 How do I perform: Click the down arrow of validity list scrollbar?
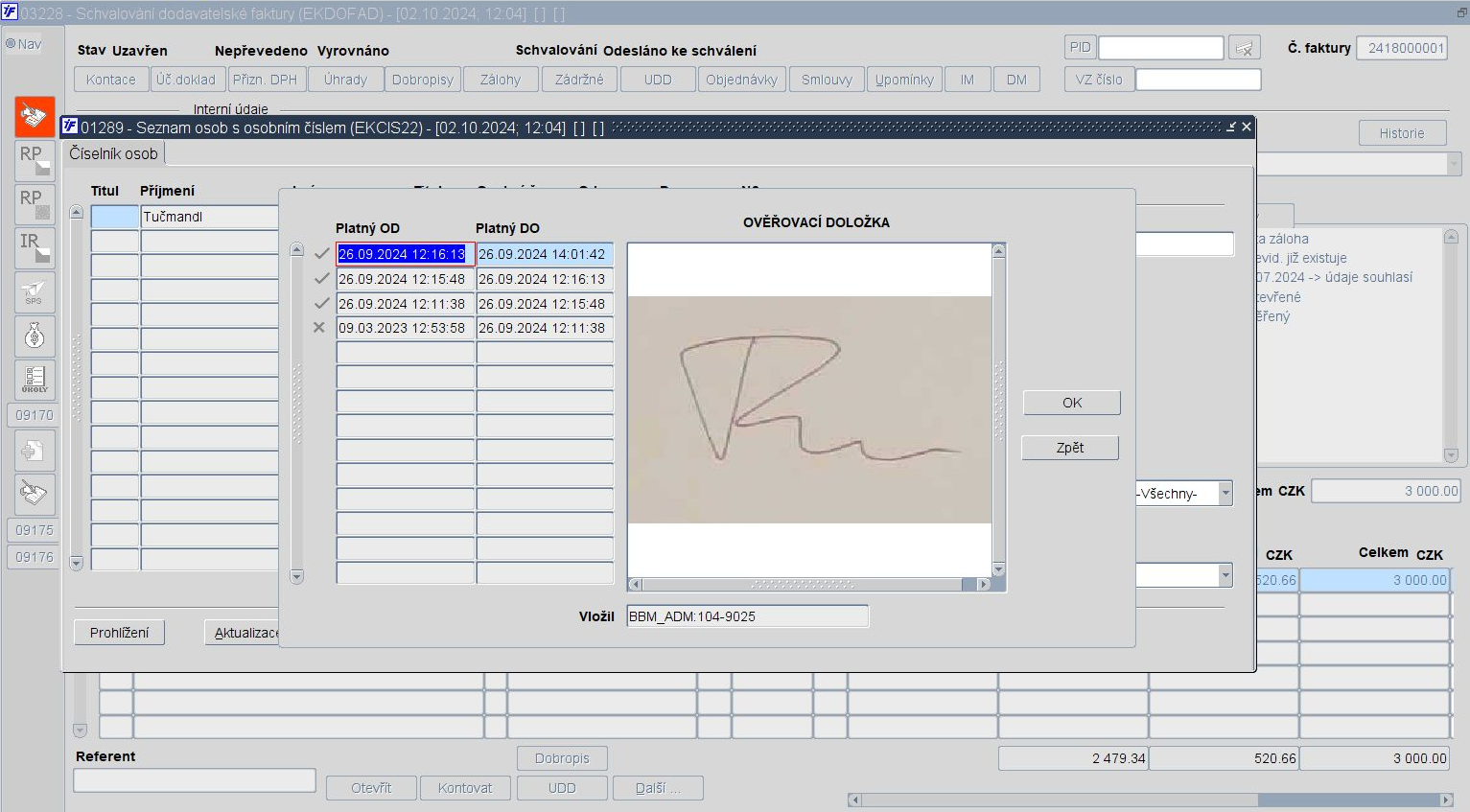[x=296, y=577]
